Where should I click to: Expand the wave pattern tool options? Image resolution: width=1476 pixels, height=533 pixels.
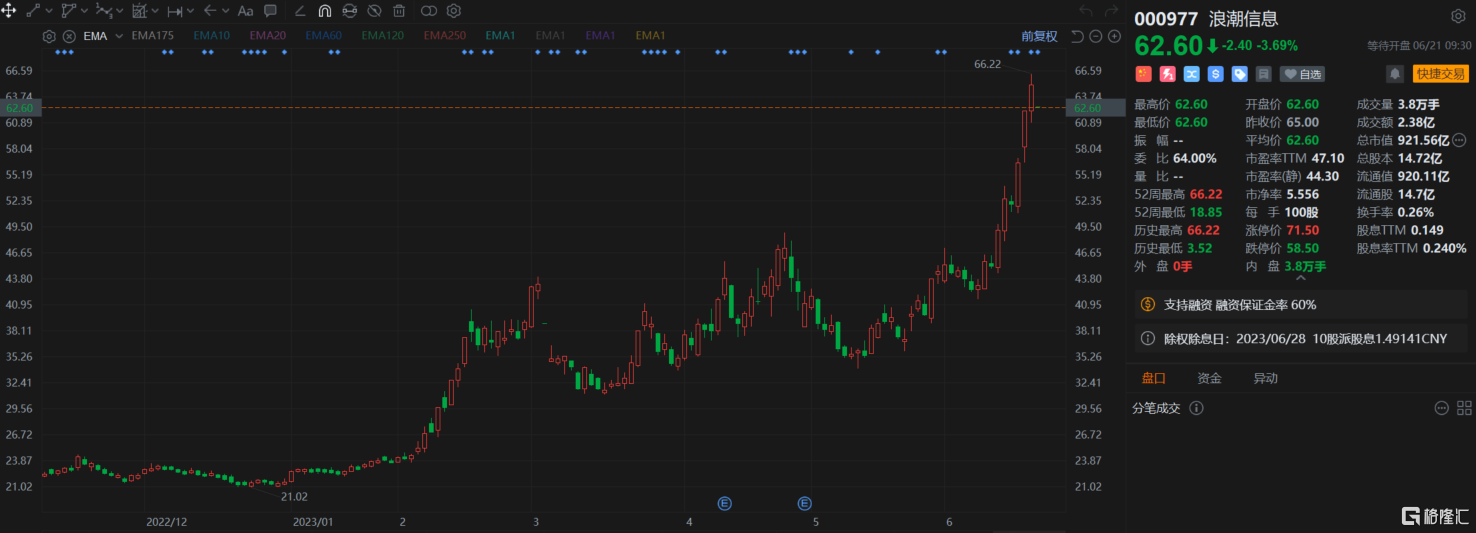tap(119, 11)
